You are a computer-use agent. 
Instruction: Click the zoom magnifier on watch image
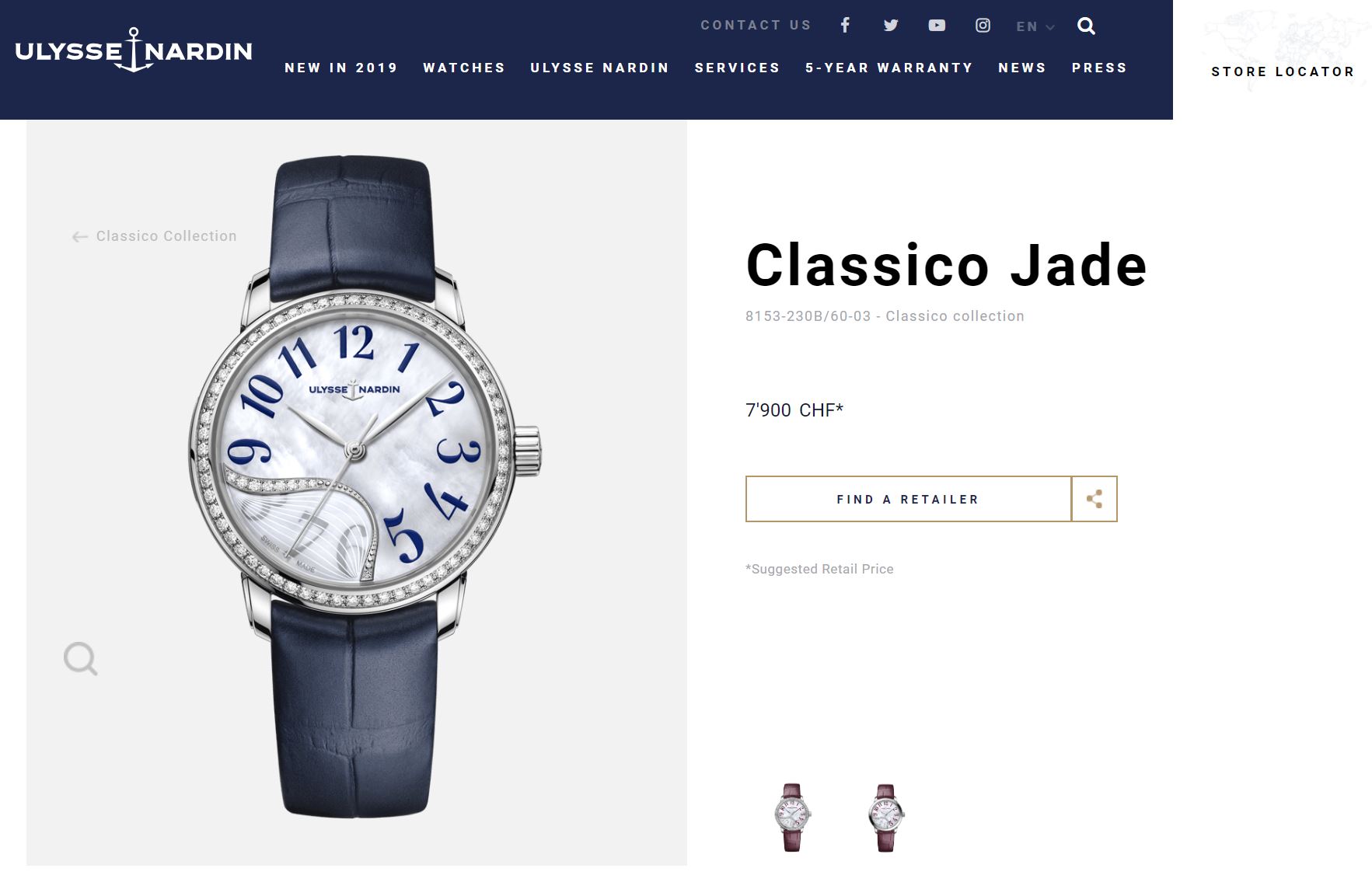point(80,659)
